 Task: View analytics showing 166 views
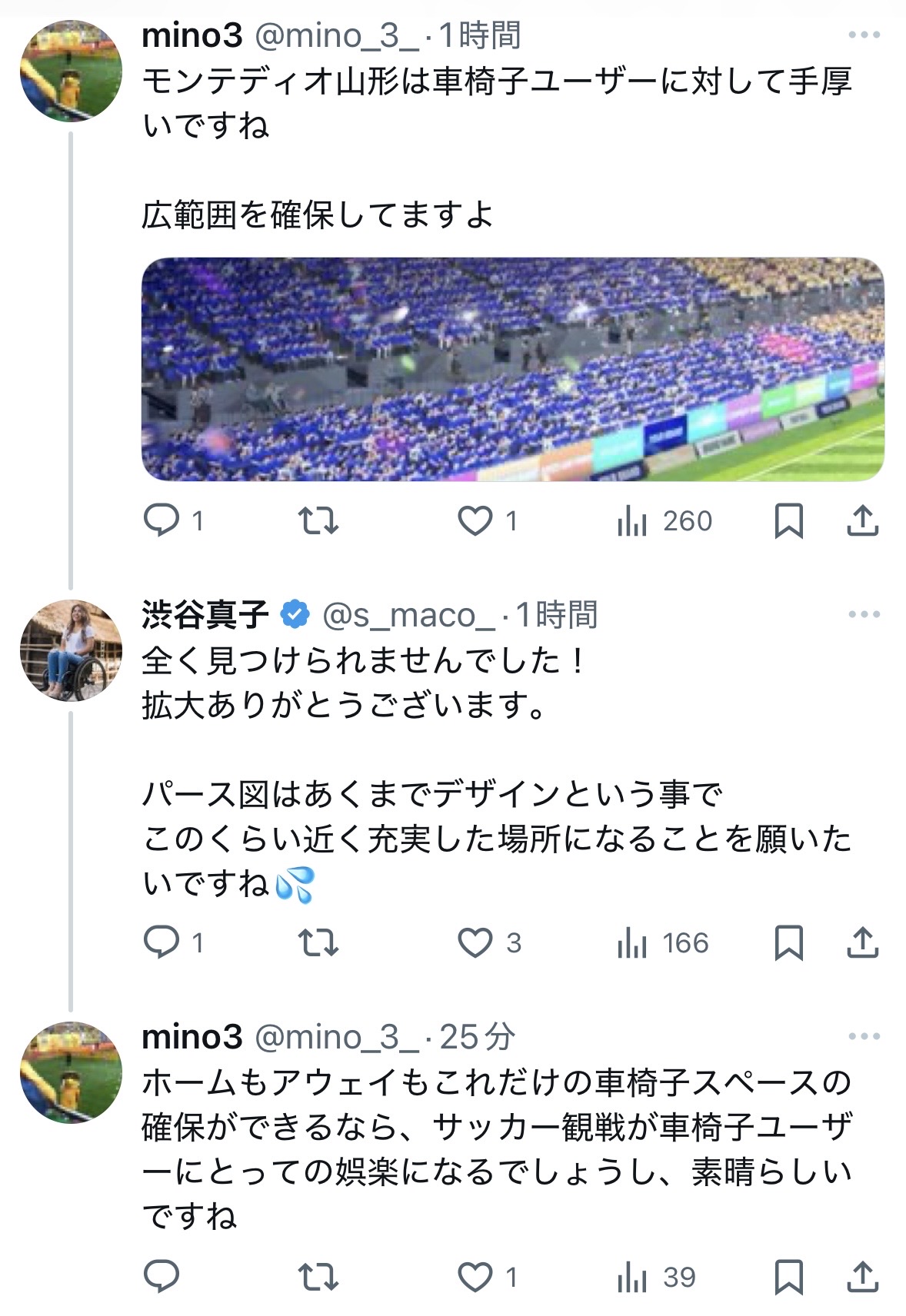[x=663, y=942]
